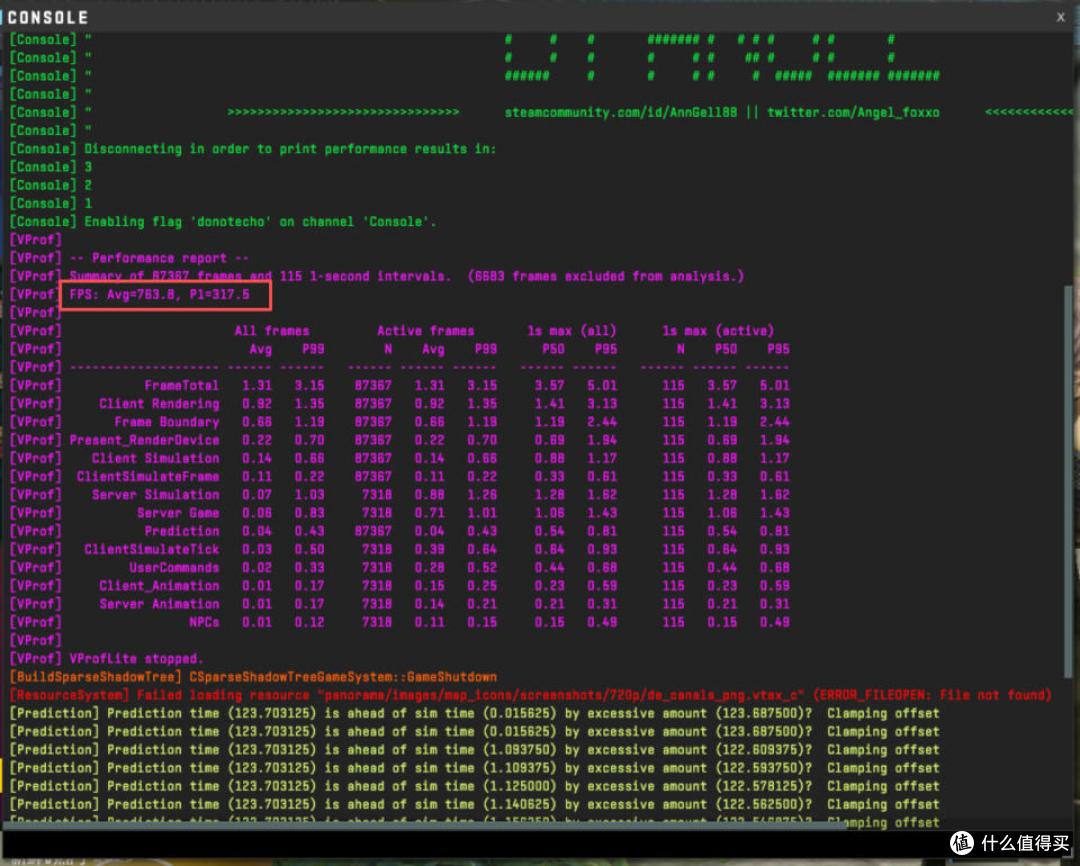
Task: Click Prediction line with sim time 1.140625
Action: pyautogui.click(x=475, y=805)
